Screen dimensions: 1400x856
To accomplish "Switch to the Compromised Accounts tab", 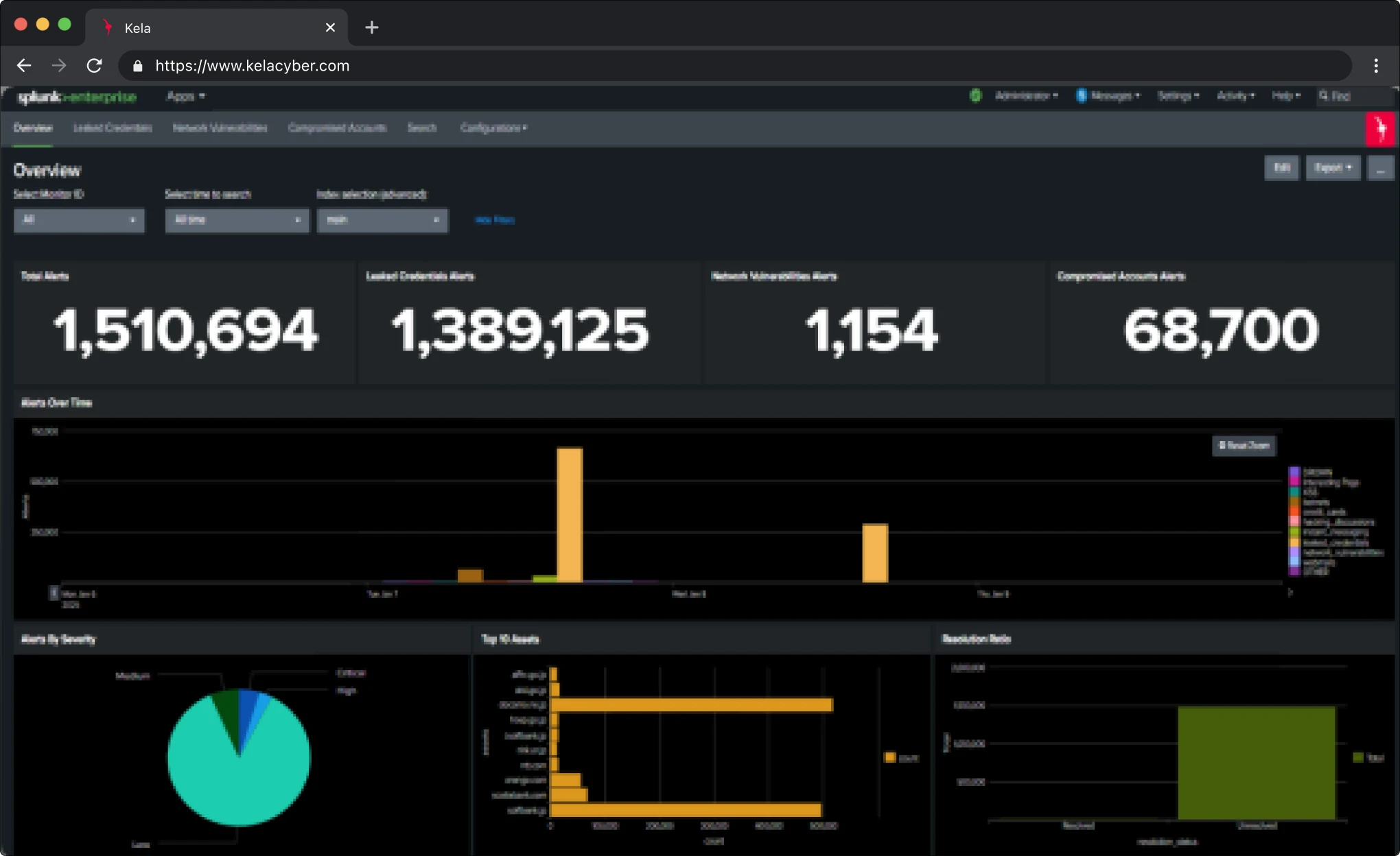I will [x=337, y=128].
